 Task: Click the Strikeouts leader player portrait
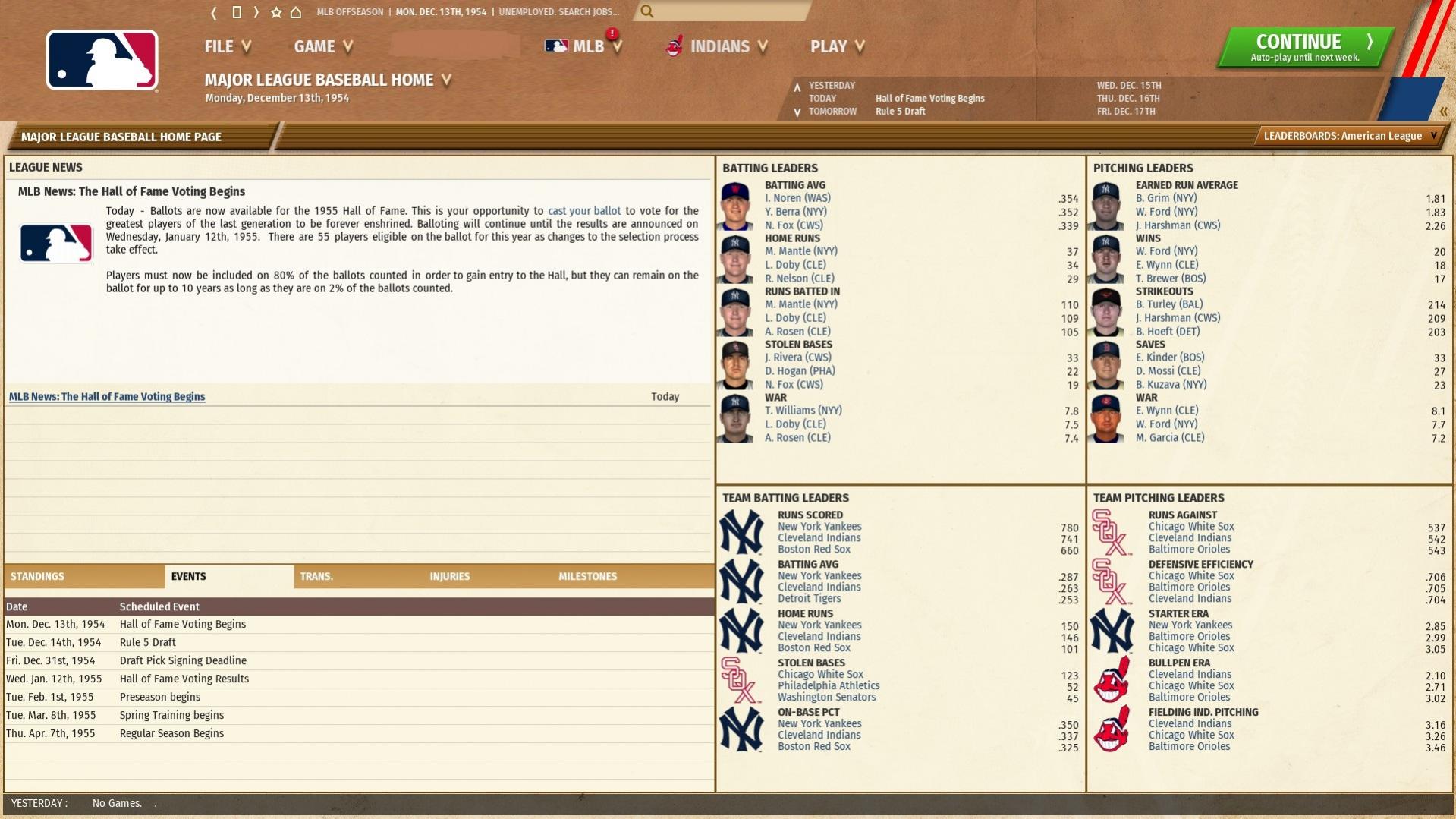(x=1106, y=312)
